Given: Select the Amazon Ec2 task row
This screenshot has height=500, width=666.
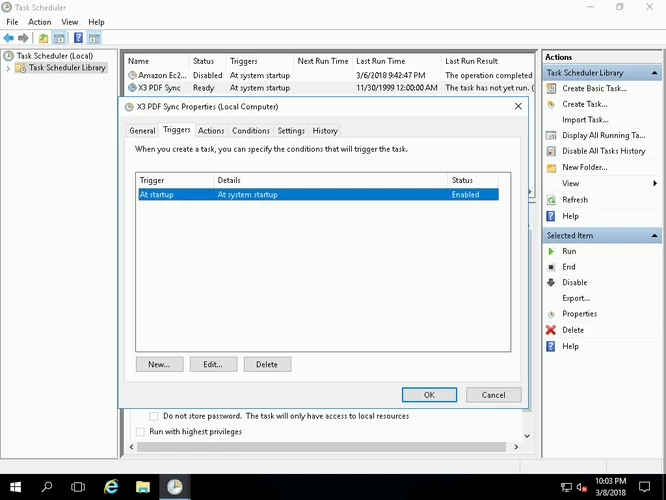Looking at the screenshot, I should pos(330,75).
